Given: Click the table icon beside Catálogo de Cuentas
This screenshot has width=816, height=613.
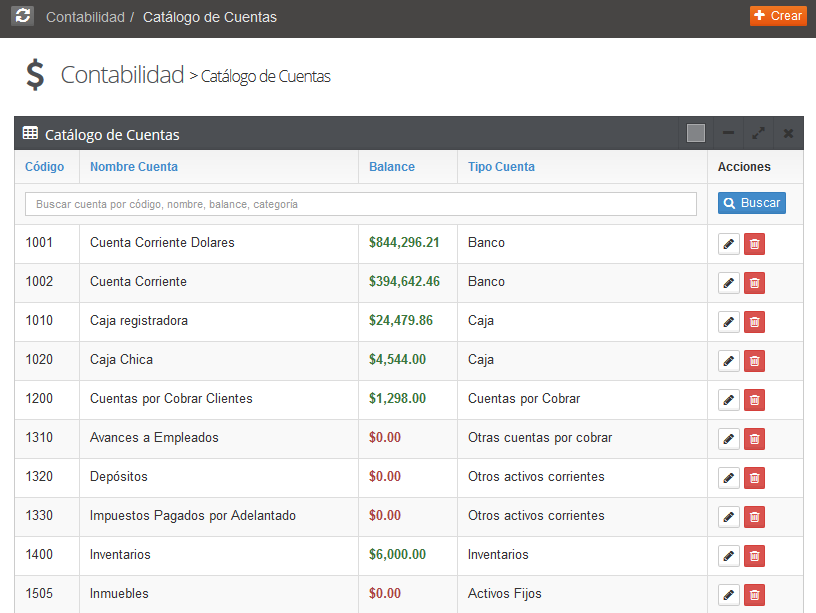Looking at the screenshot, I should 28,133.
